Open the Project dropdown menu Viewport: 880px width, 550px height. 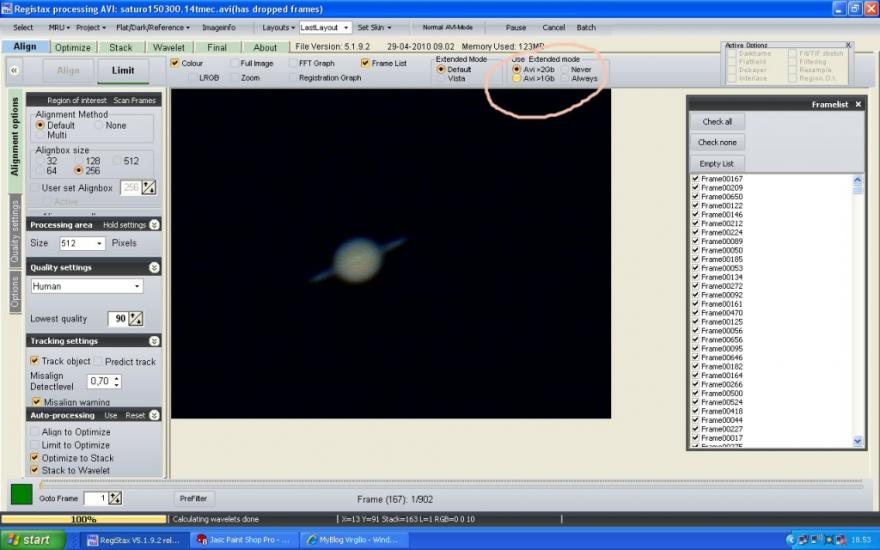(x=90, y=28)
